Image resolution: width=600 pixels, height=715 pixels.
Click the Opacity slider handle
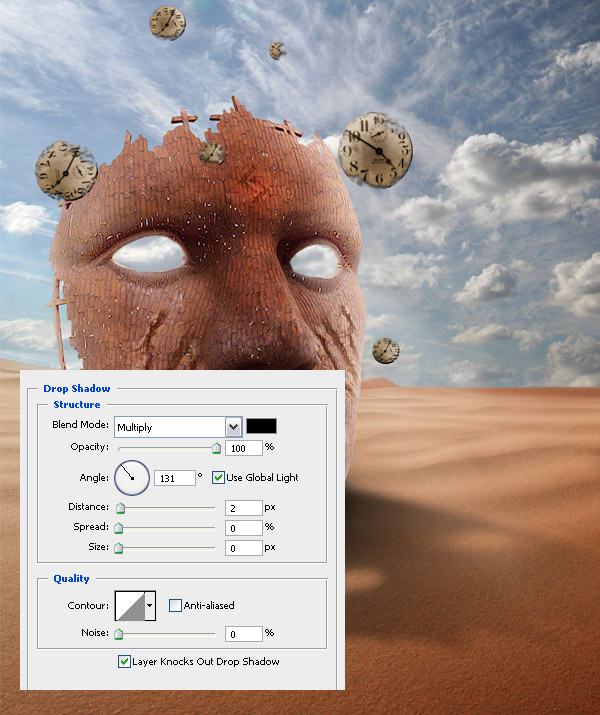click(217, 448)
